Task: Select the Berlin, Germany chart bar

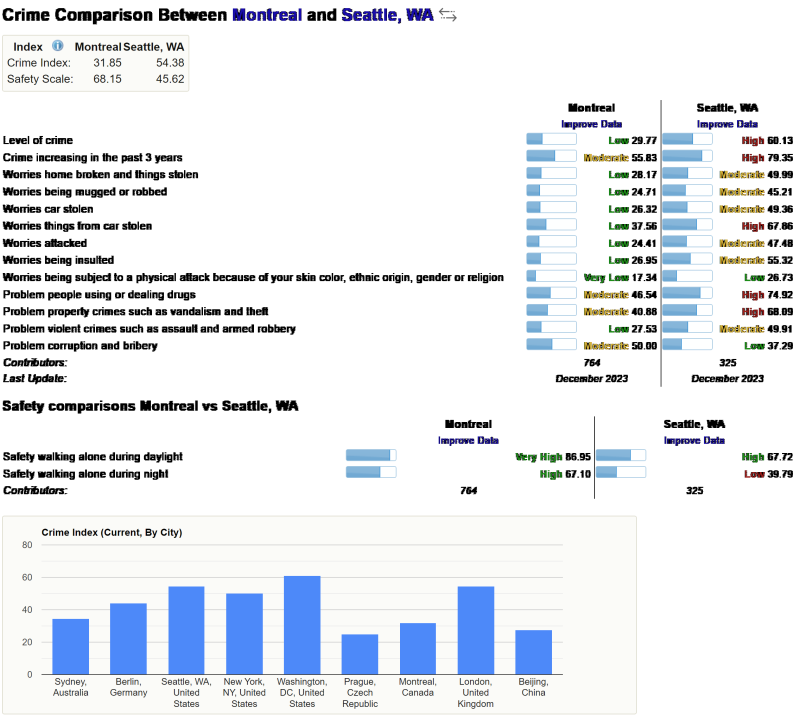Action: point(128,638)
